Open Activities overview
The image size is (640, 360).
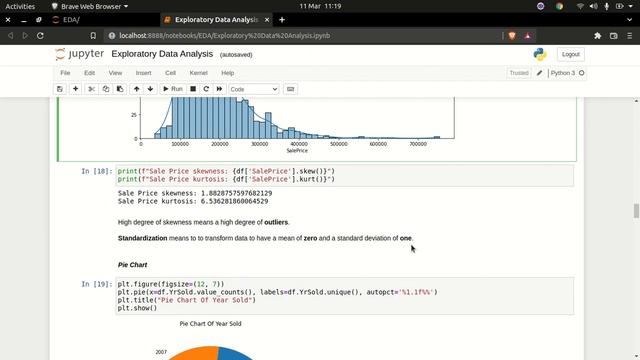pyautogui.click(x=20, y=6)
